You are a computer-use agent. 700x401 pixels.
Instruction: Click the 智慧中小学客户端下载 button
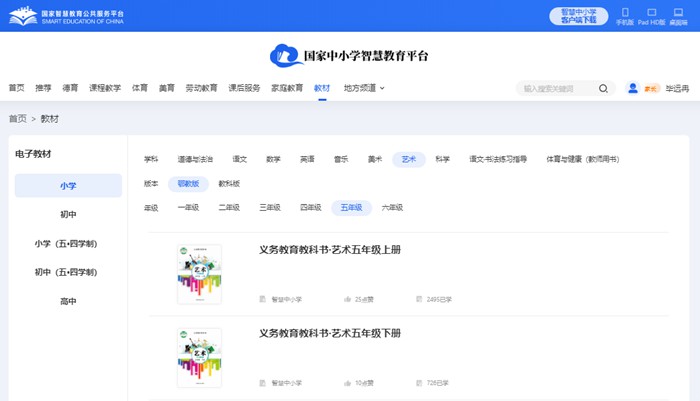pos(579,16)
